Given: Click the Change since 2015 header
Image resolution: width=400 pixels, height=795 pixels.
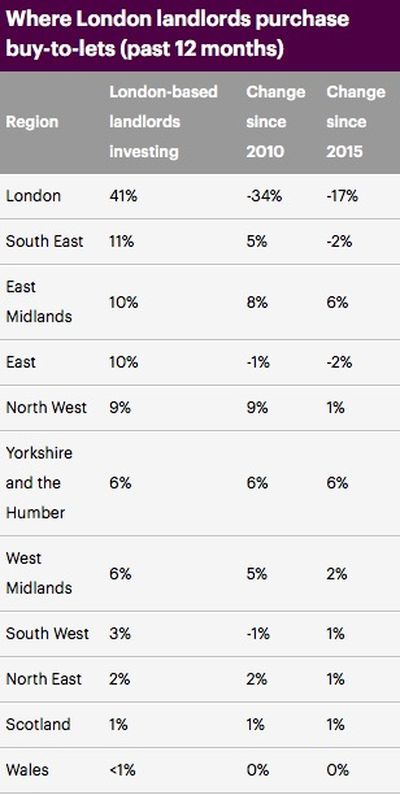Looking at the screenshot, I should tap(355, 122).
